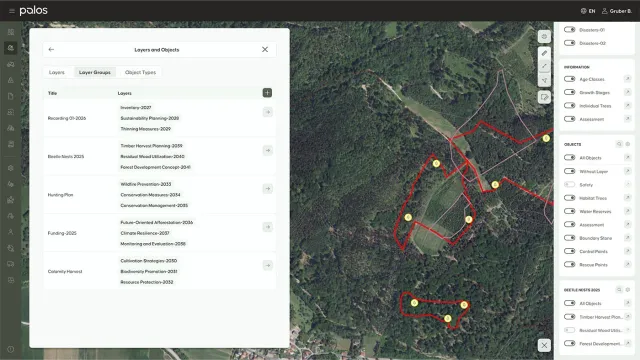Open the hamburger menu beside palos logo
Screen dimensions: 640x360
[x=11, y=11]
